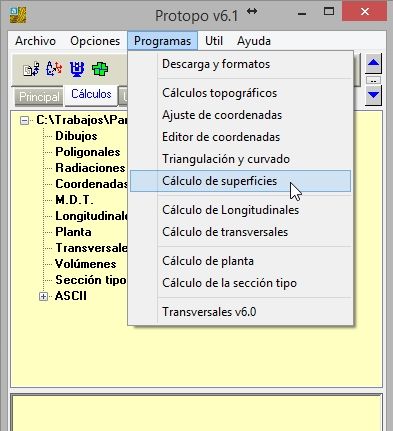
Task: Open the Opciones menu
Action: pos(95,41)
